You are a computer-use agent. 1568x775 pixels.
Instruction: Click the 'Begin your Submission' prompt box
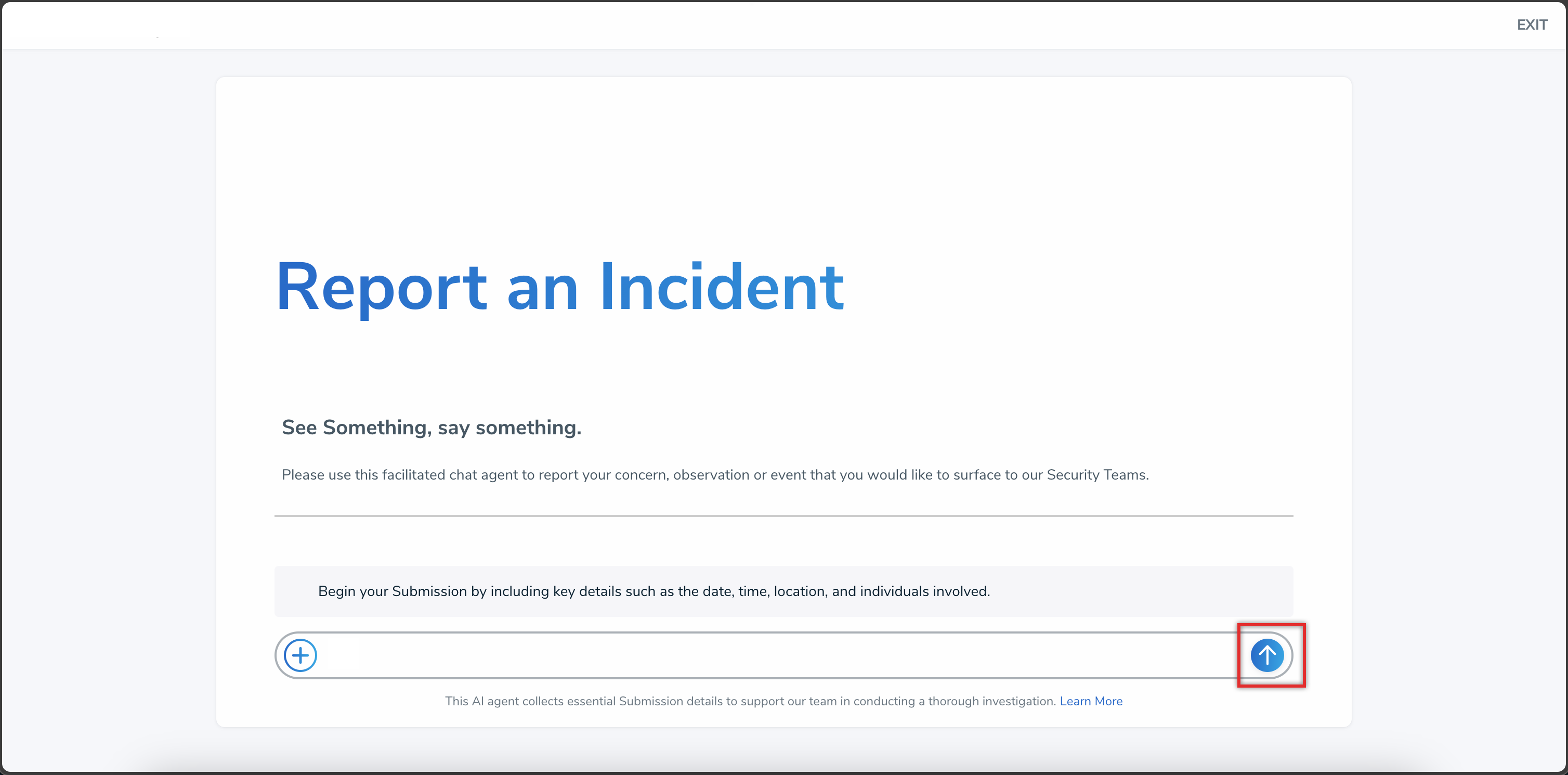point(783,590)
